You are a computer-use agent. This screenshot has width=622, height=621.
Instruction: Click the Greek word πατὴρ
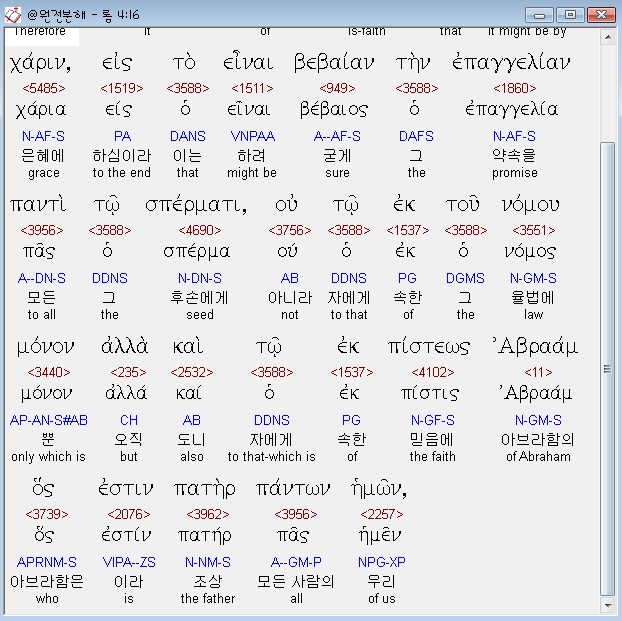click(x=205, y=490)
